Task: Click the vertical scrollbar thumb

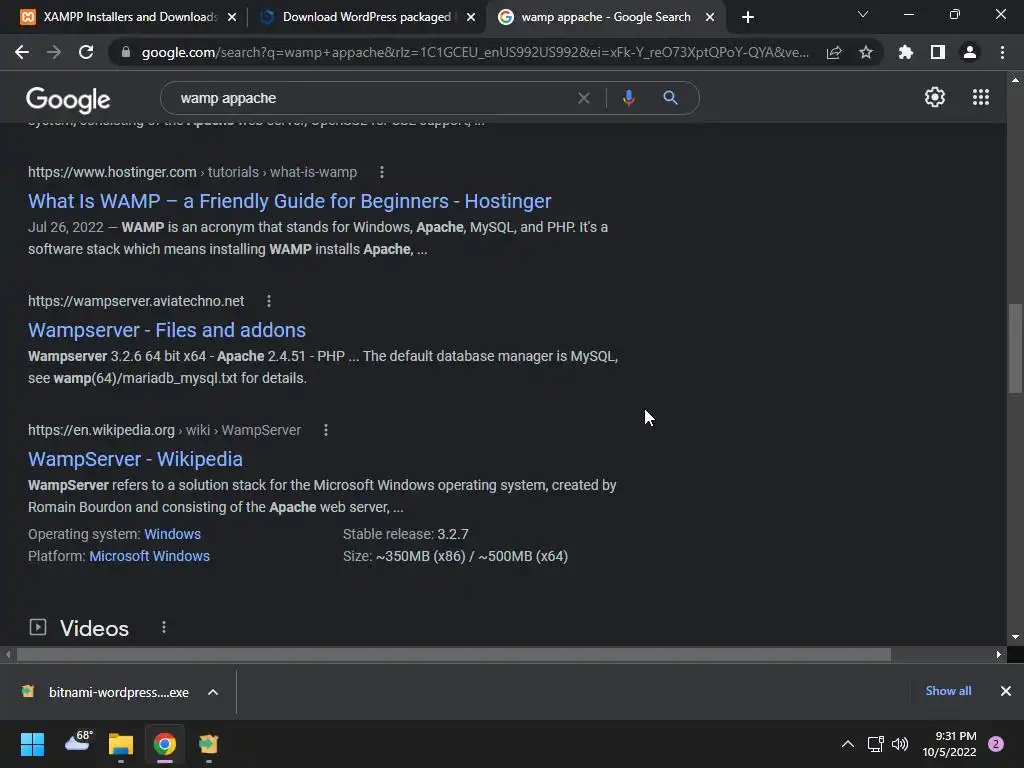Action: (1015, 349)
